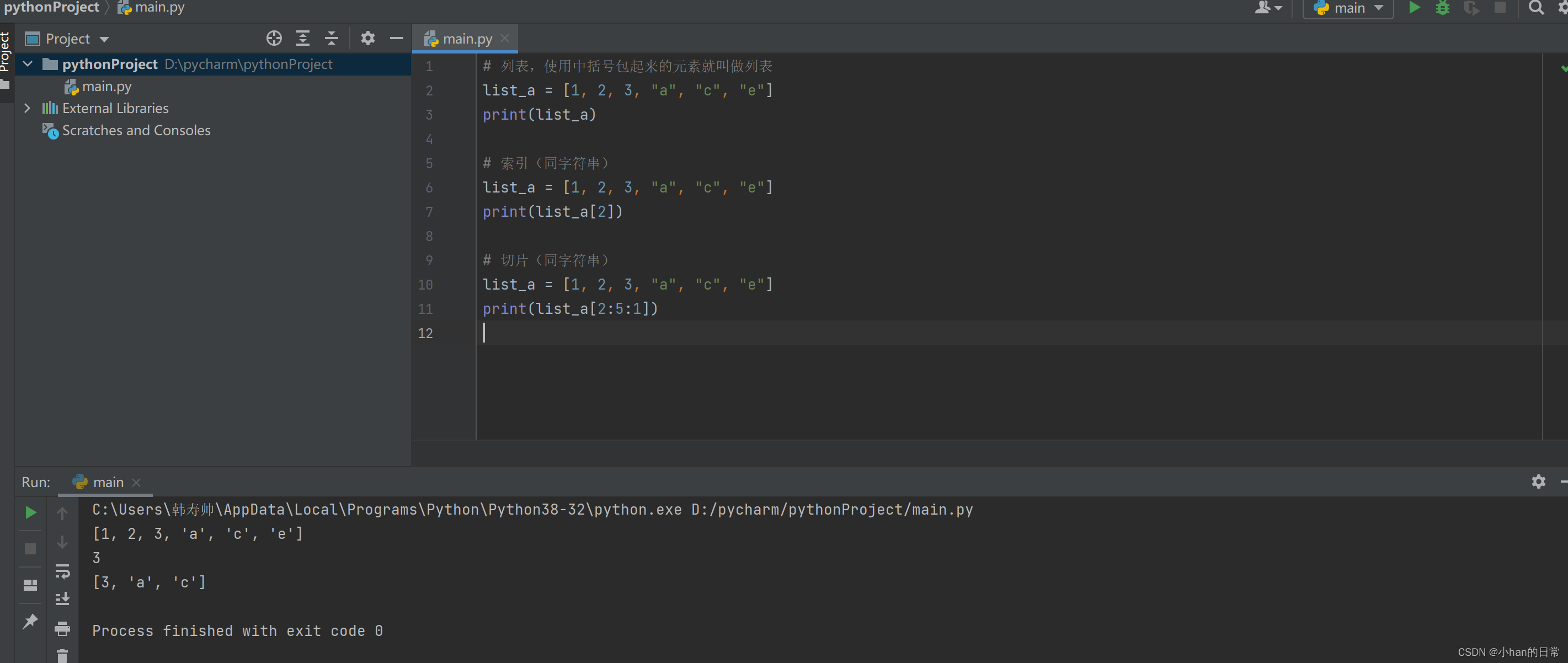Click Select Opened File target icon
This screenshot has width=1568, height=663.
[274, 39]
